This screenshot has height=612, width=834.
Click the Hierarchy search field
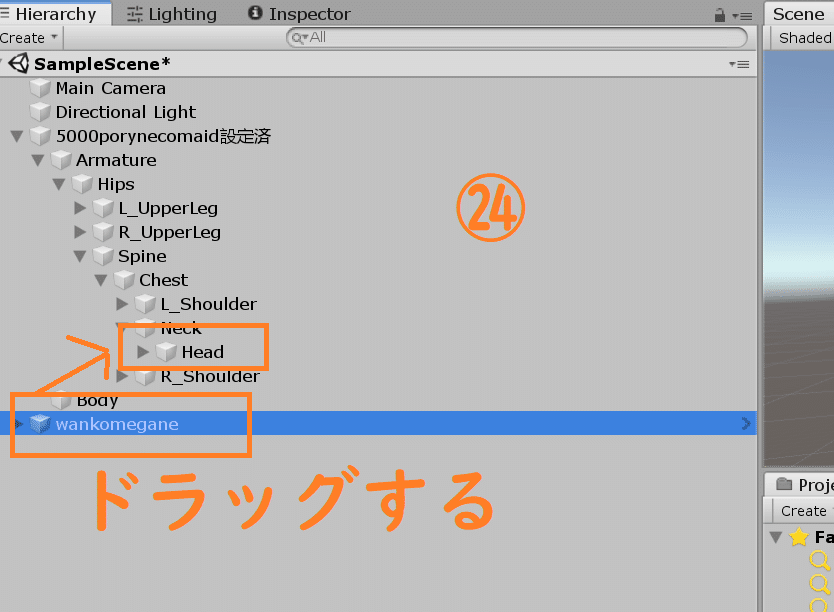[x=516, y=37]
